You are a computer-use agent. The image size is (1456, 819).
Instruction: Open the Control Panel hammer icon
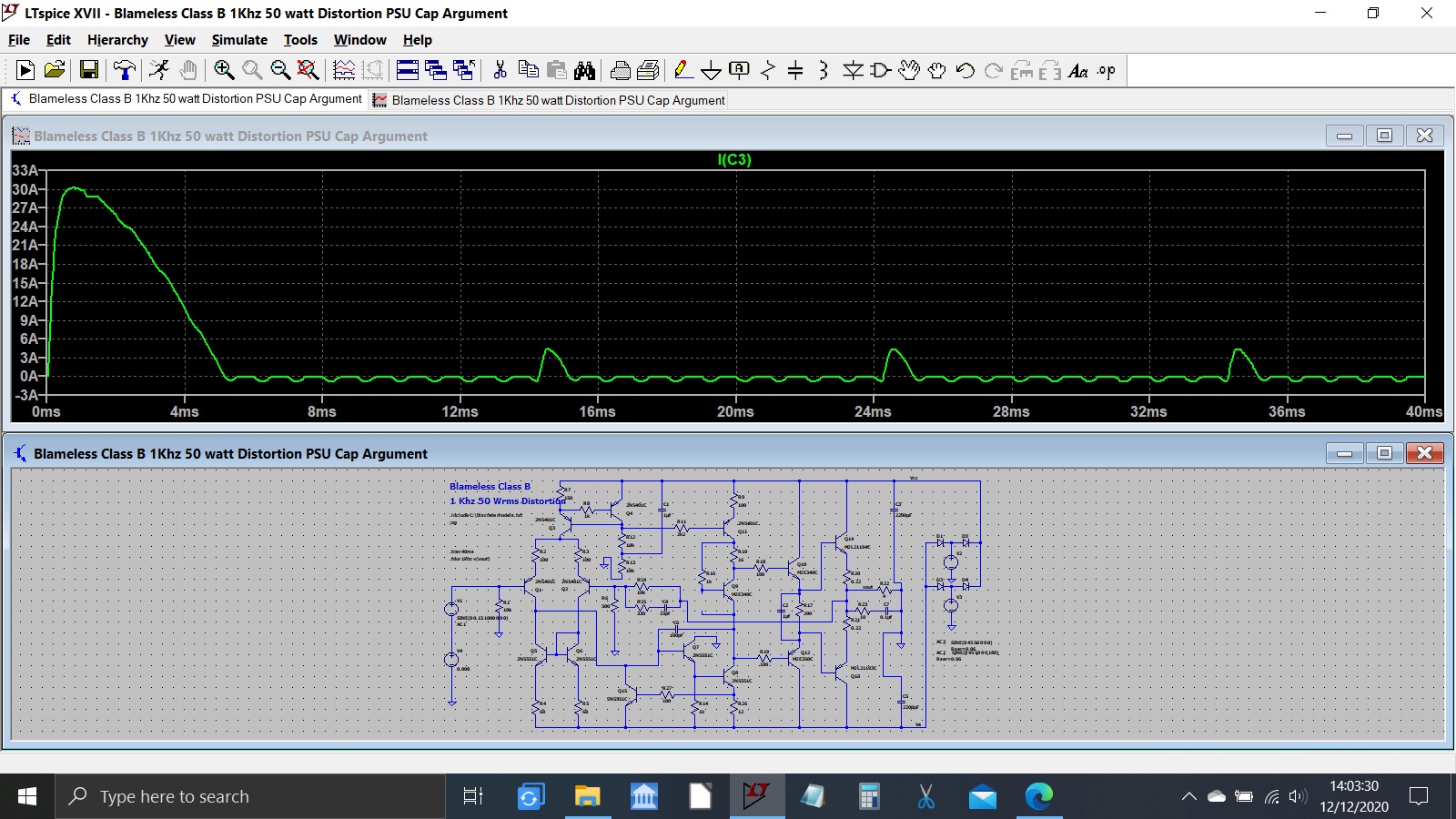pyautogui.click(x=124, y=70)
